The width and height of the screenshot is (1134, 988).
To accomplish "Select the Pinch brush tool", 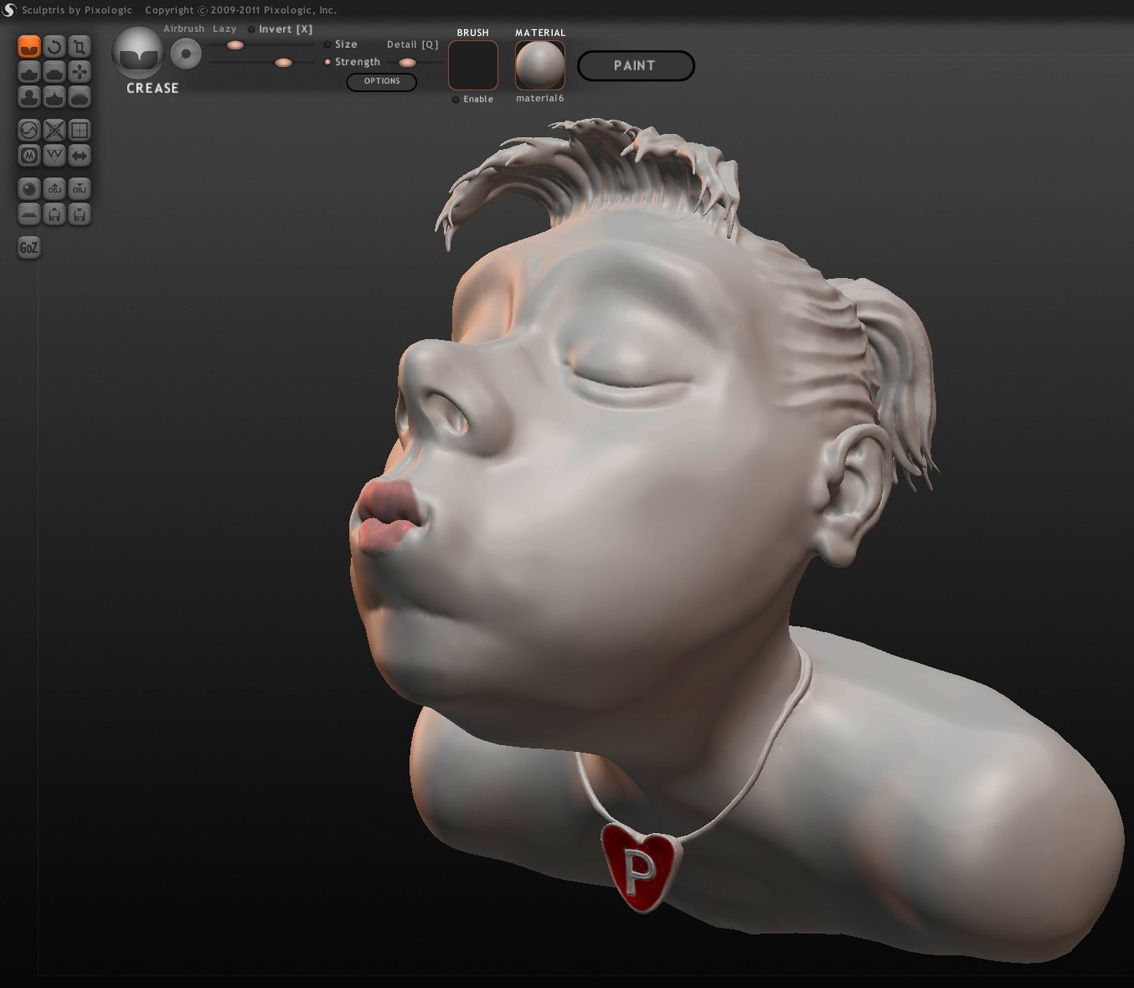I will (x=54, y=96).
